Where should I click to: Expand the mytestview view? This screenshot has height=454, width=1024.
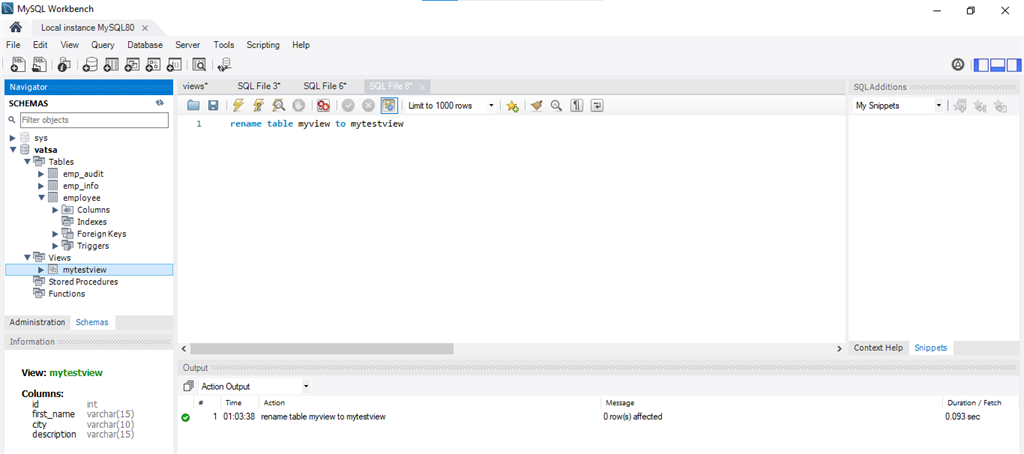[40, 270]
